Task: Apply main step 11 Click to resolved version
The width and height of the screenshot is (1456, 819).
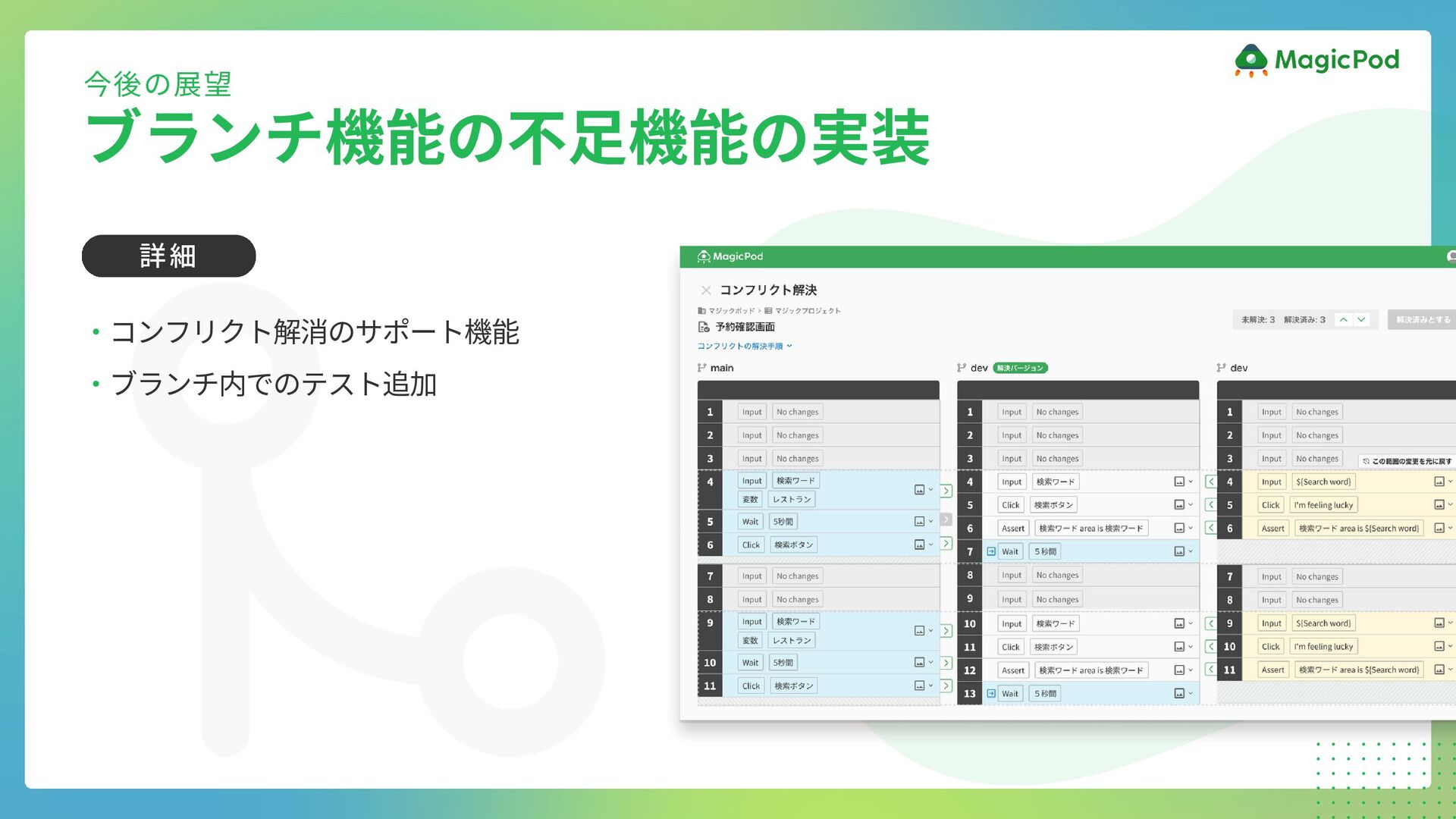Action: coord(946,686)
